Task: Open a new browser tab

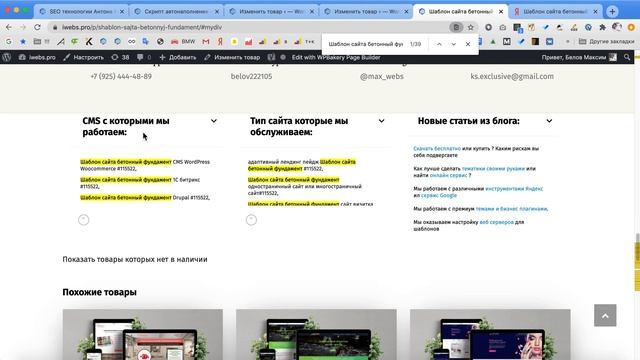Action: coord(612,11)
